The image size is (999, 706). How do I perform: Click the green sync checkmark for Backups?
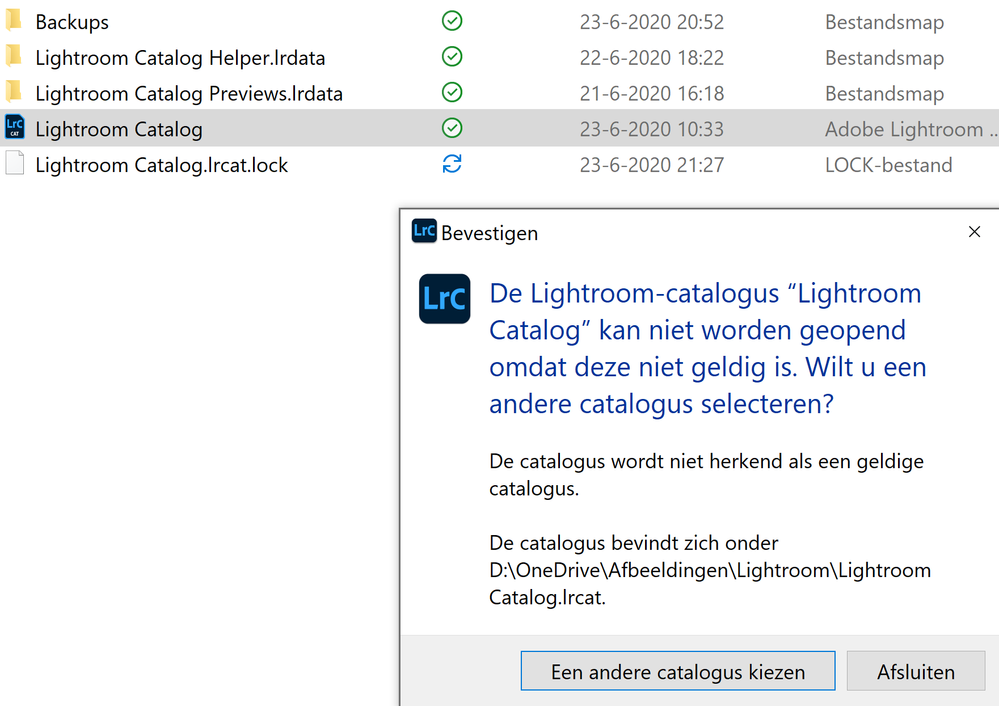[452, 21]
